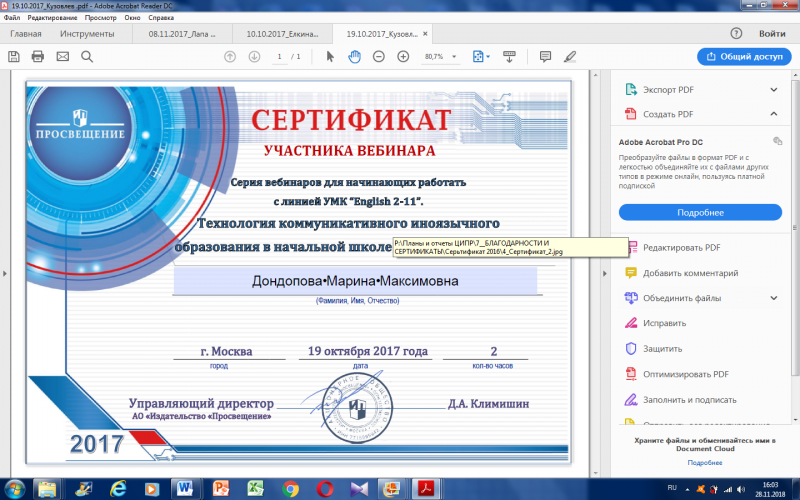Open the Редактирование menu
The width and height of the screenshot is (800, 500).
point(52,17)
